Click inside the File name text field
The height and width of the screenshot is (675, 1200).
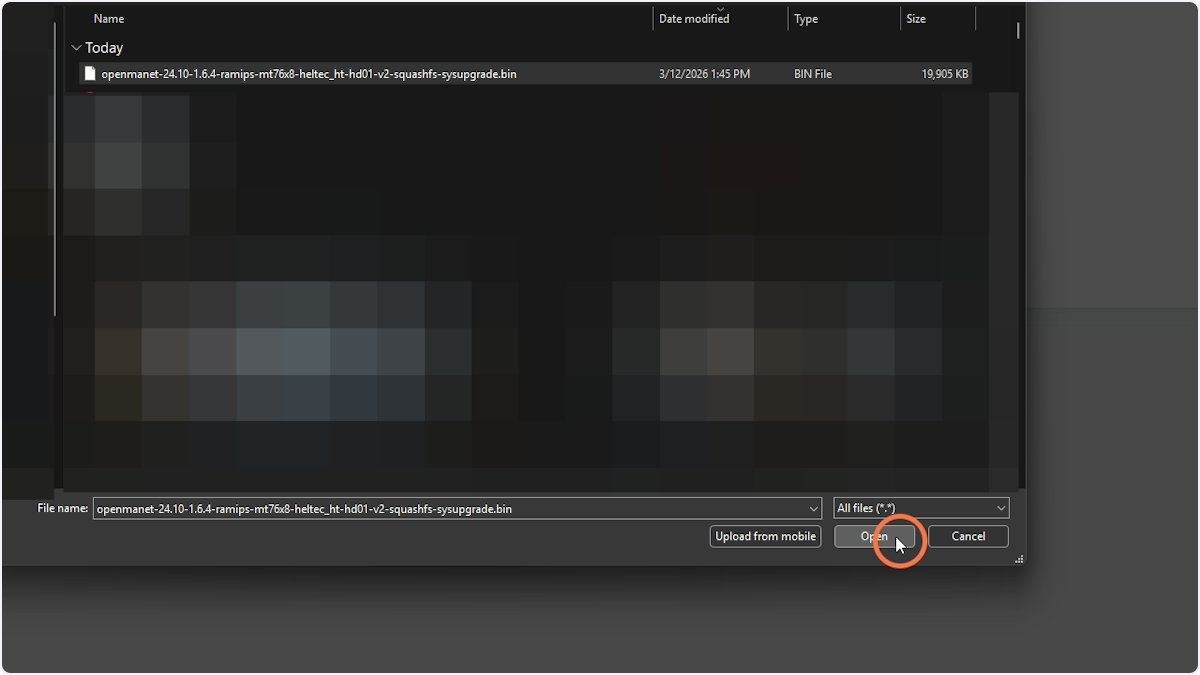(x=400, y=508)
